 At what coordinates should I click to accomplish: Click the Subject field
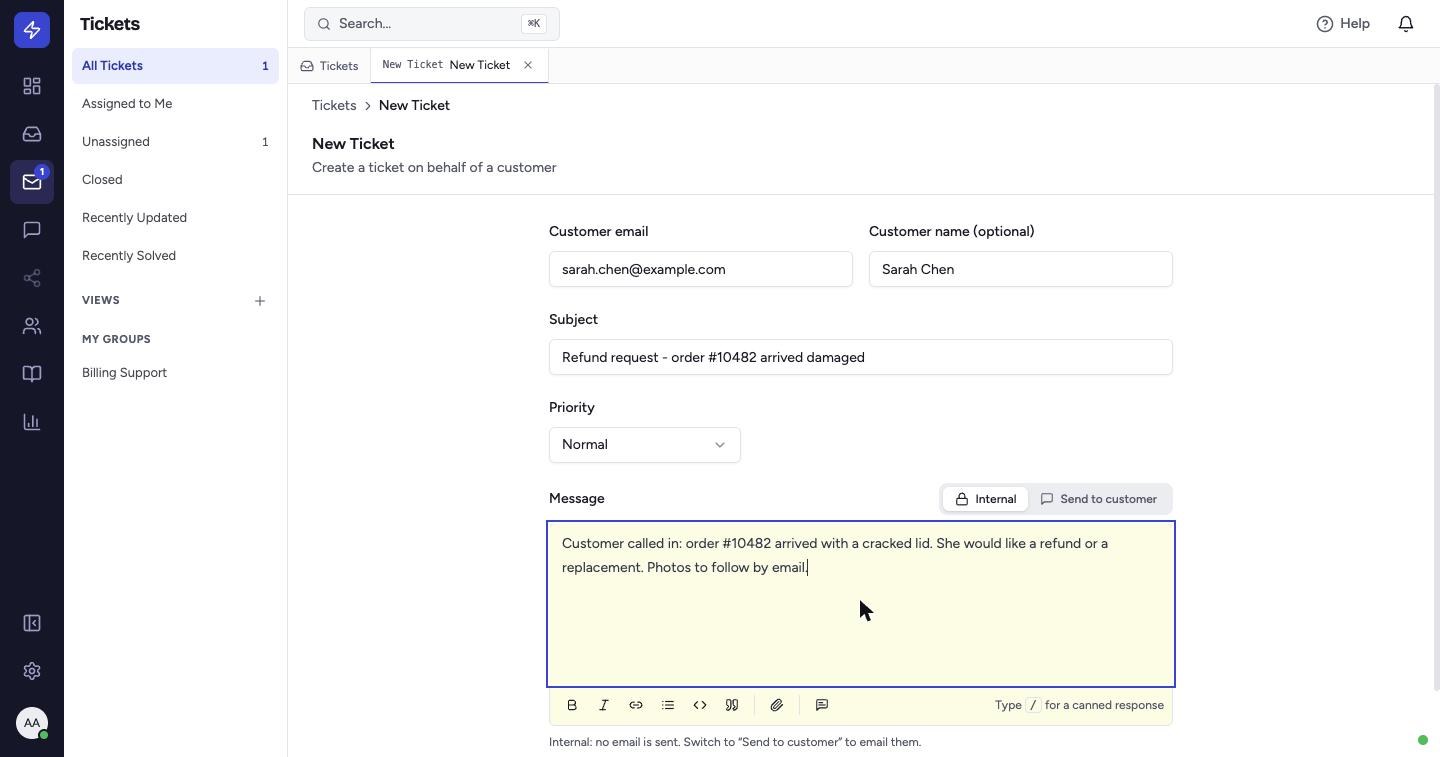tap(861, 357)
